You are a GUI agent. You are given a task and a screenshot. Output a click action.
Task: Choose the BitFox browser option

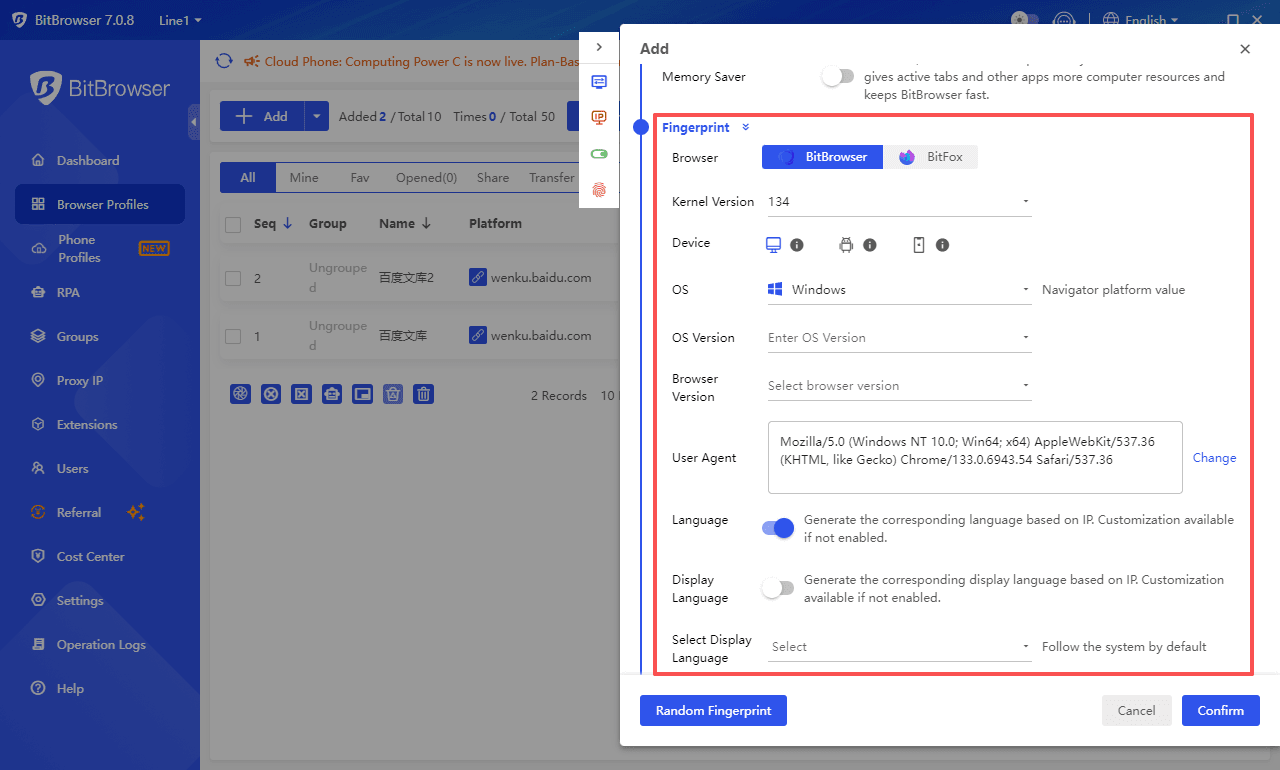coord(930,157)
